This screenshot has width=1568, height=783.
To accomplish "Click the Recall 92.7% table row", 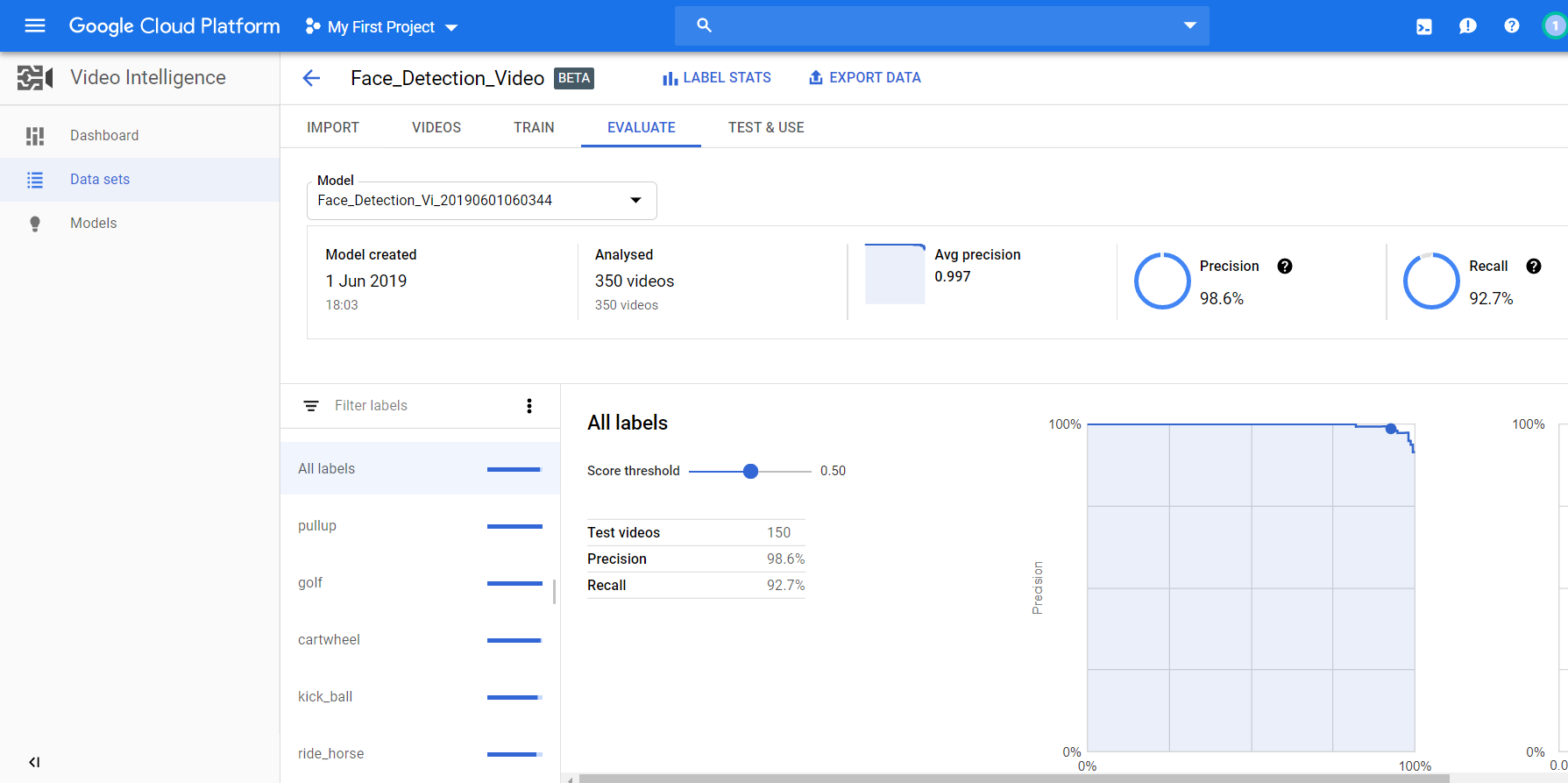I will pyautogui.click(x=696, y=586).
